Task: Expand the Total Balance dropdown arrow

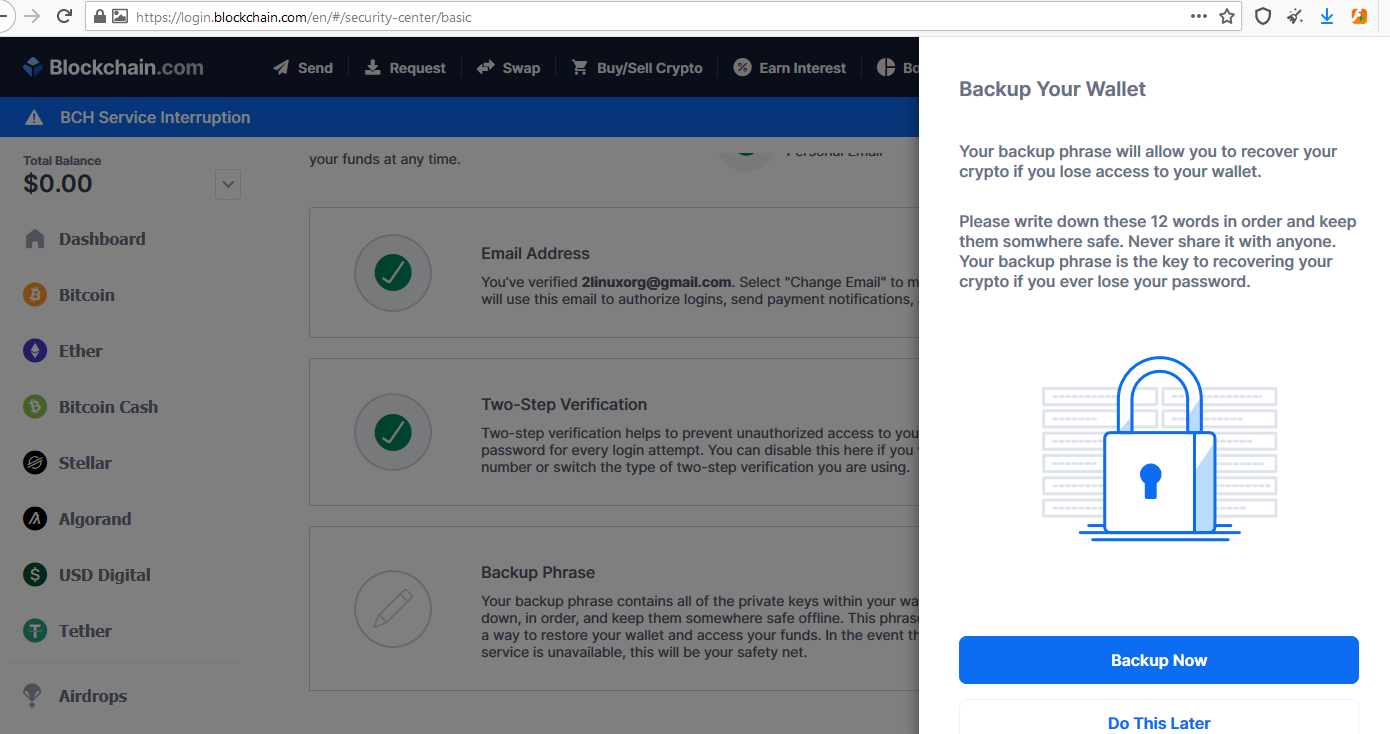Action: 228,184
